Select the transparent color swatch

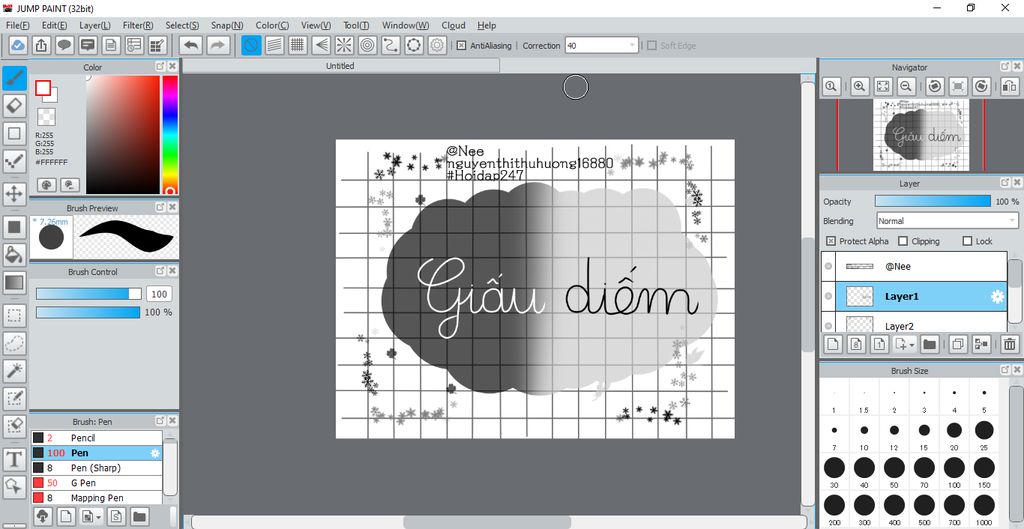tap(46, 117)
